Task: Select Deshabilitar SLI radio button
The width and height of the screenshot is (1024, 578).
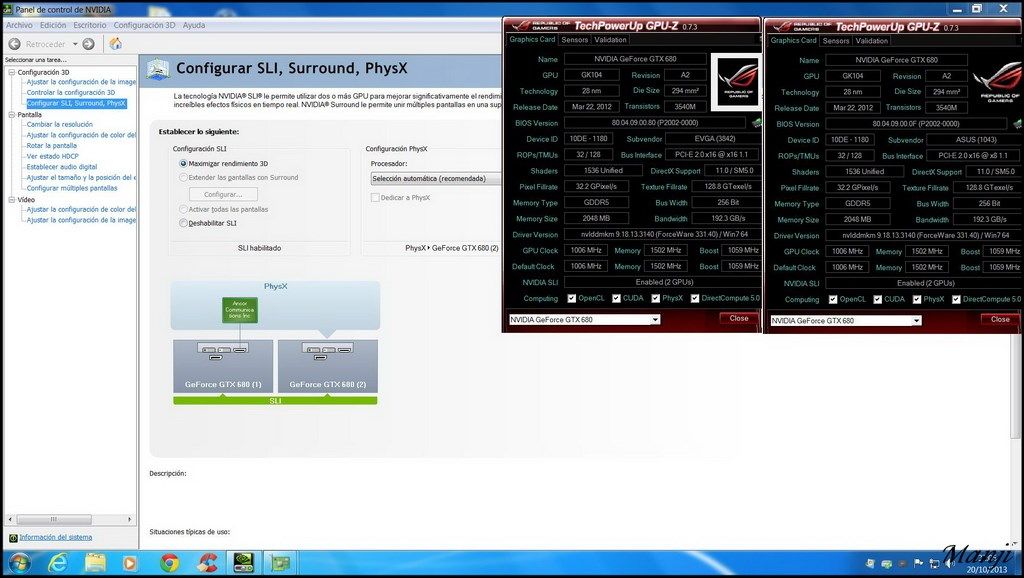Action: [x=183, y=223]
